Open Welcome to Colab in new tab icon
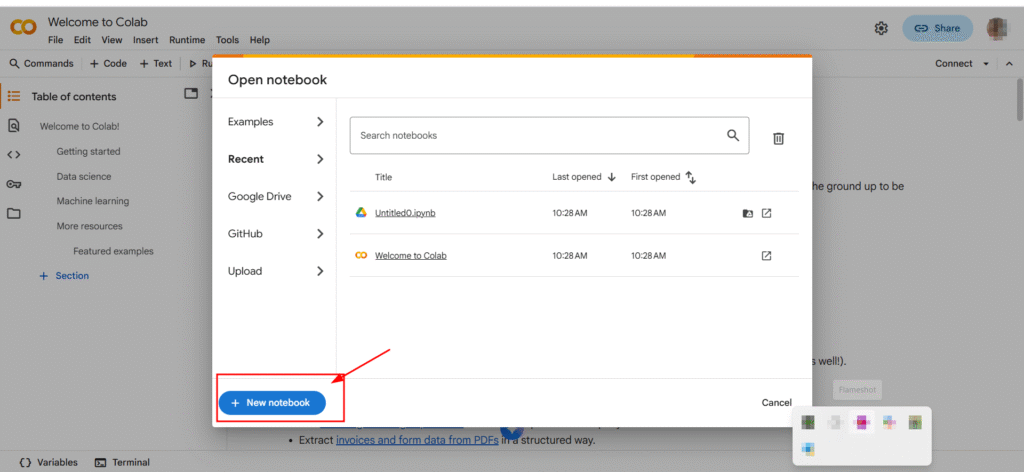This screenshot has height=472, width=1024. (x=767, y=255)
